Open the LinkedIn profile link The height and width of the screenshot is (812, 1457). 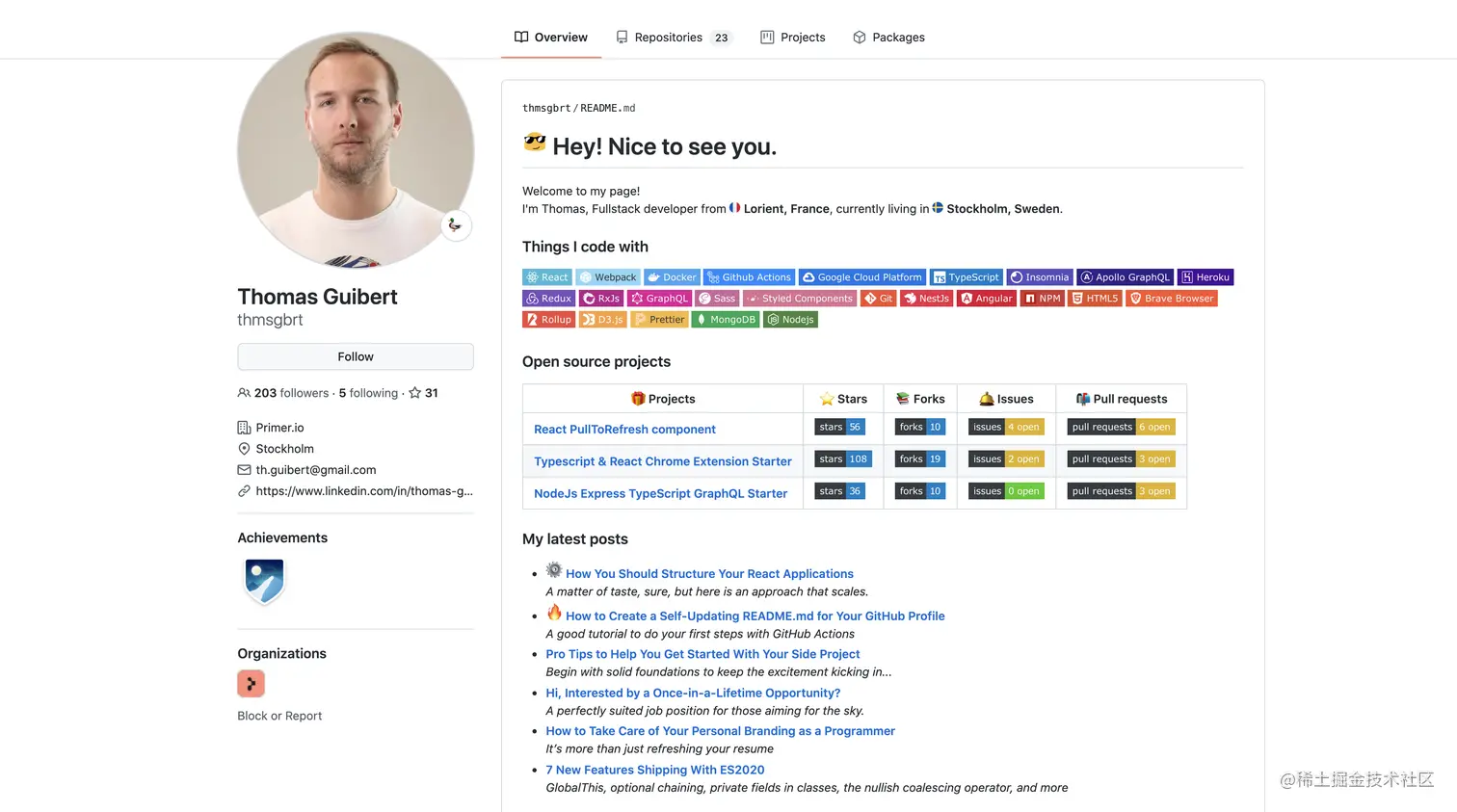364,491
